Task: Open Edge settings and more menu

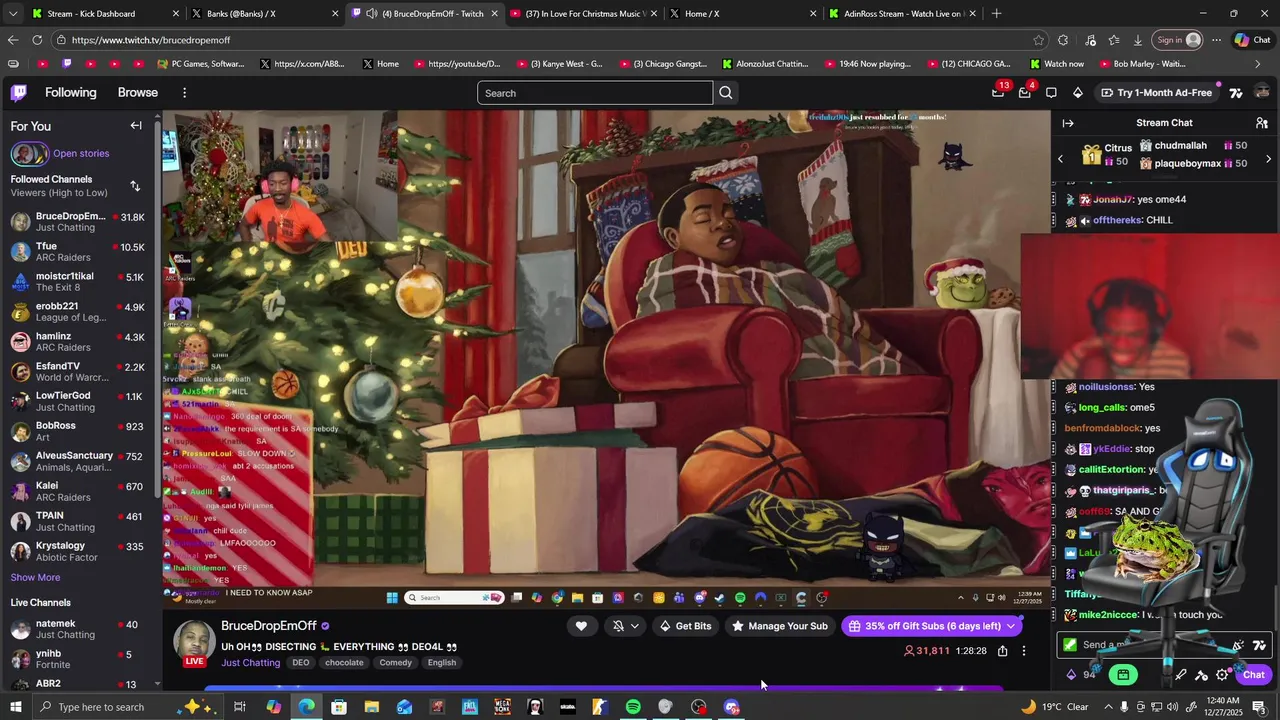Action: [x=1216, y=40]
